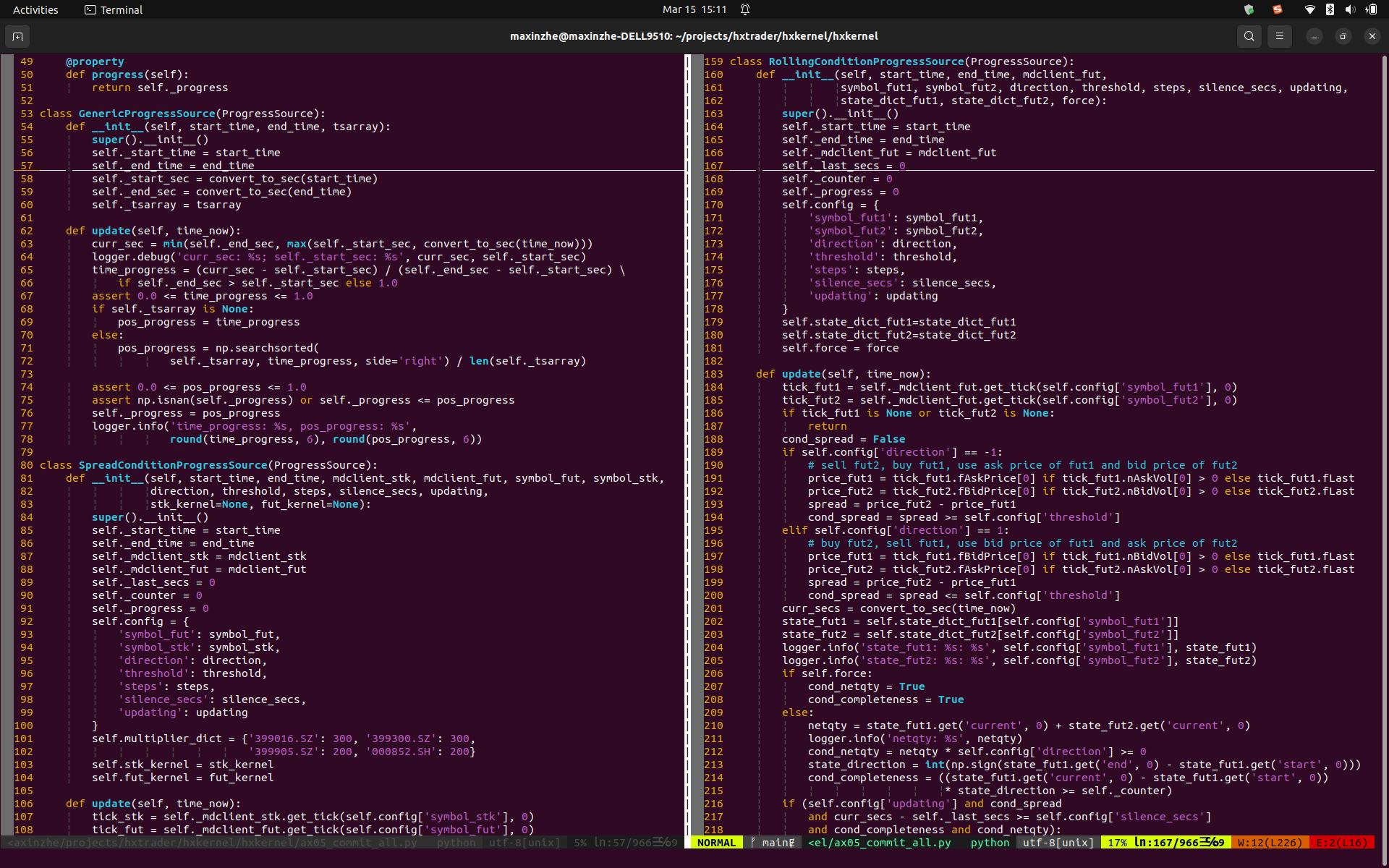Click the @property decorator on line 49
This screenshot has width=1389, height=868.
coord(95,61)
